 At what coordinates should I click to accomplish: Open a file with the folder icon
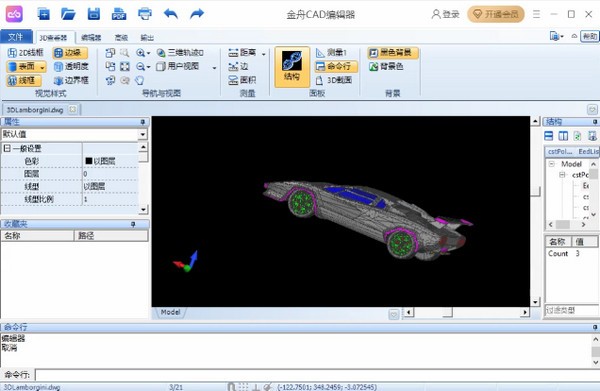[68, 14]
